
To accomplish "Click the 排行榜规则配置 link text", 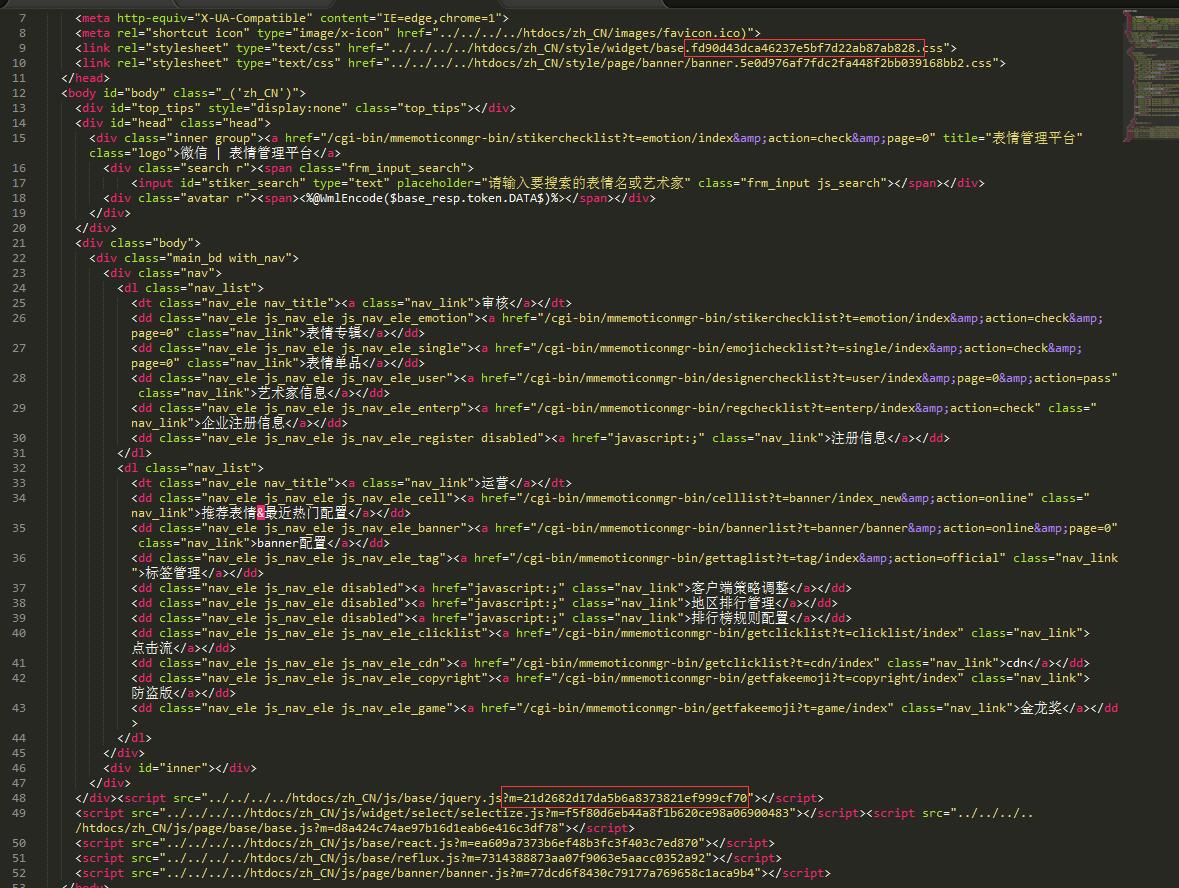I will coord(740,619).
